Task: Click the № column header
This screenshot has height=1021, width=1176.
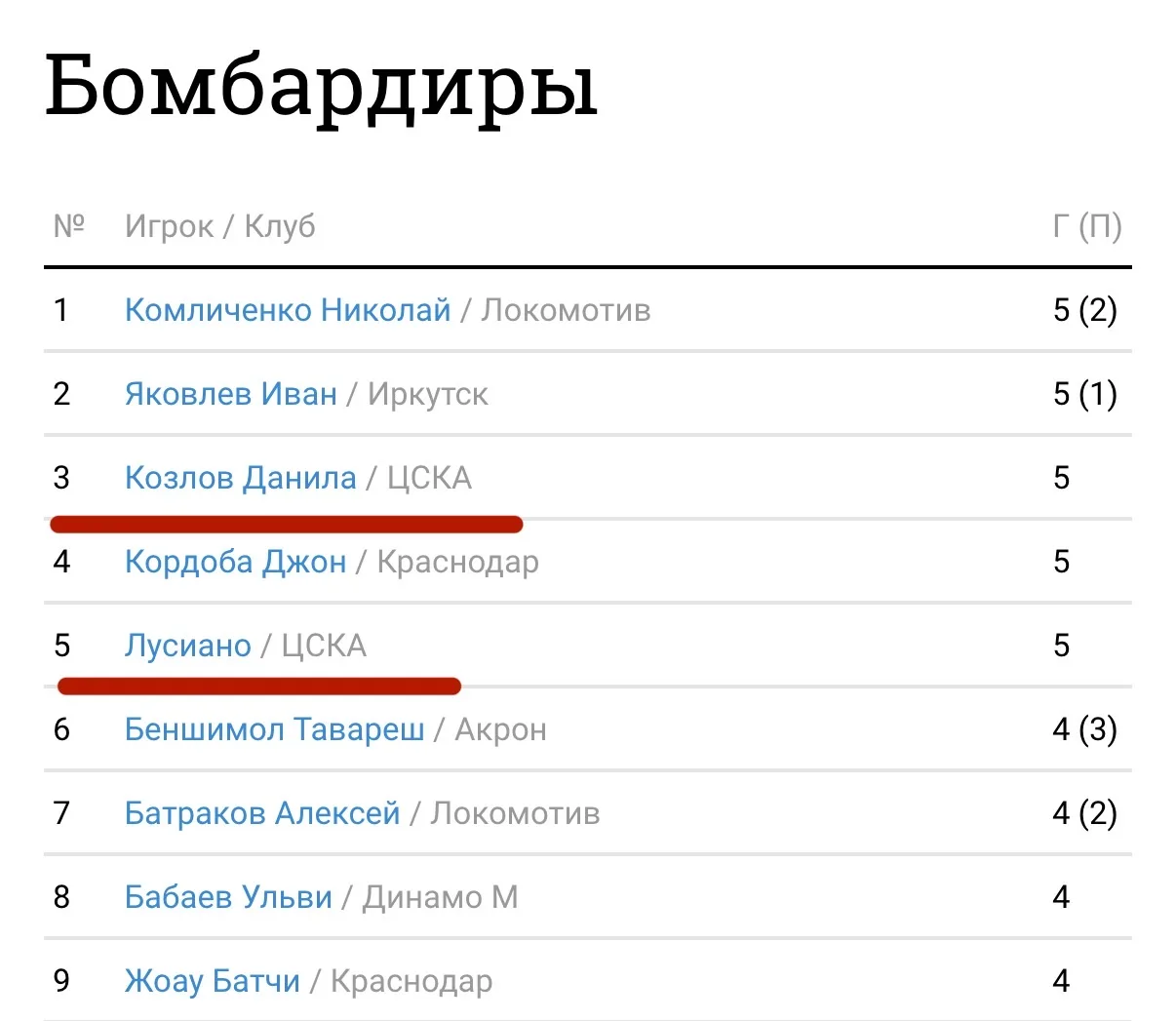Action: 68,226
